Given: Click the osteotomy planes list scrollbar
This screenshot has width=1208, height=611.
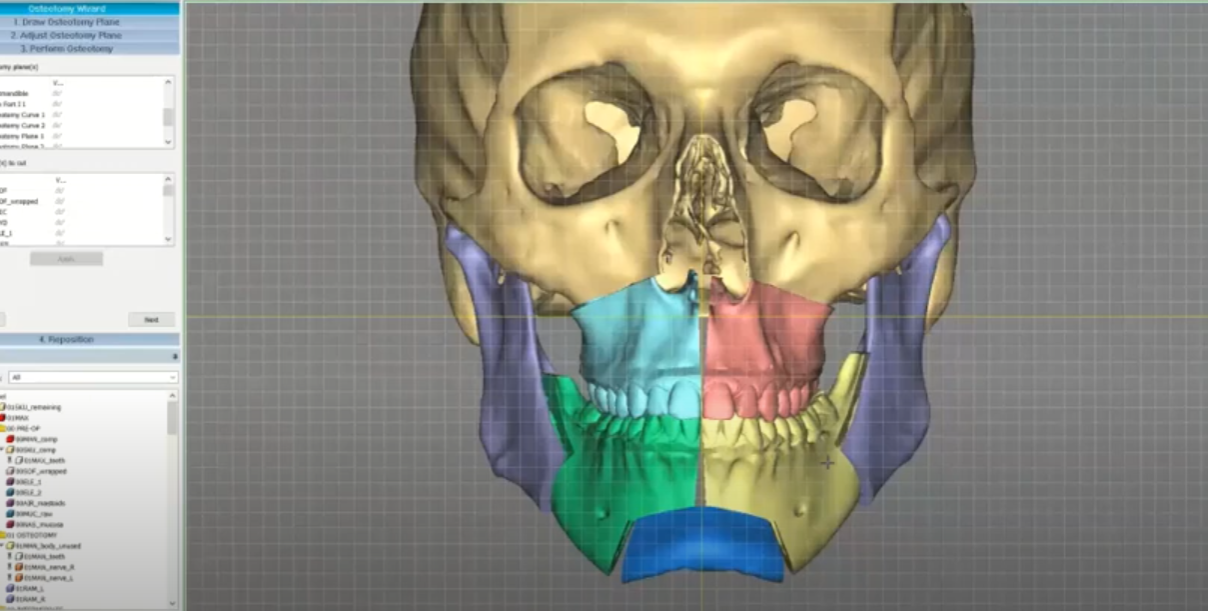Looking at the screenshot, I should click(168, 115).
